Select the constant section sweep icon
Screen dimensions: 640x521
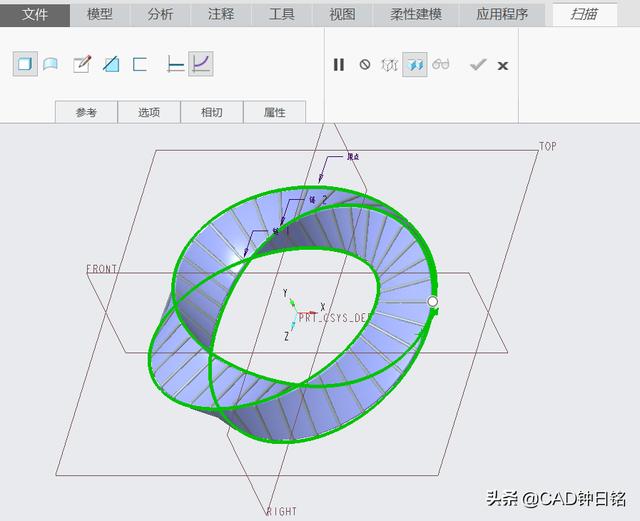(x=175, y=64)
